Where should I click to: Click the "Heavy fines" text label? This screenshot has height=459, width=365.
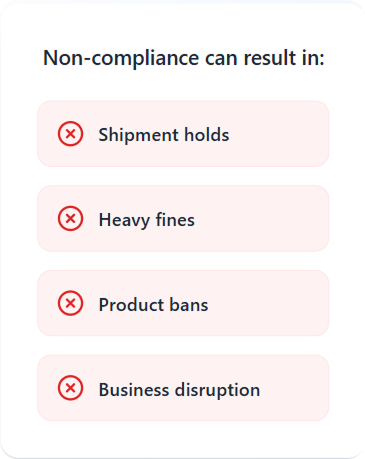147,220
